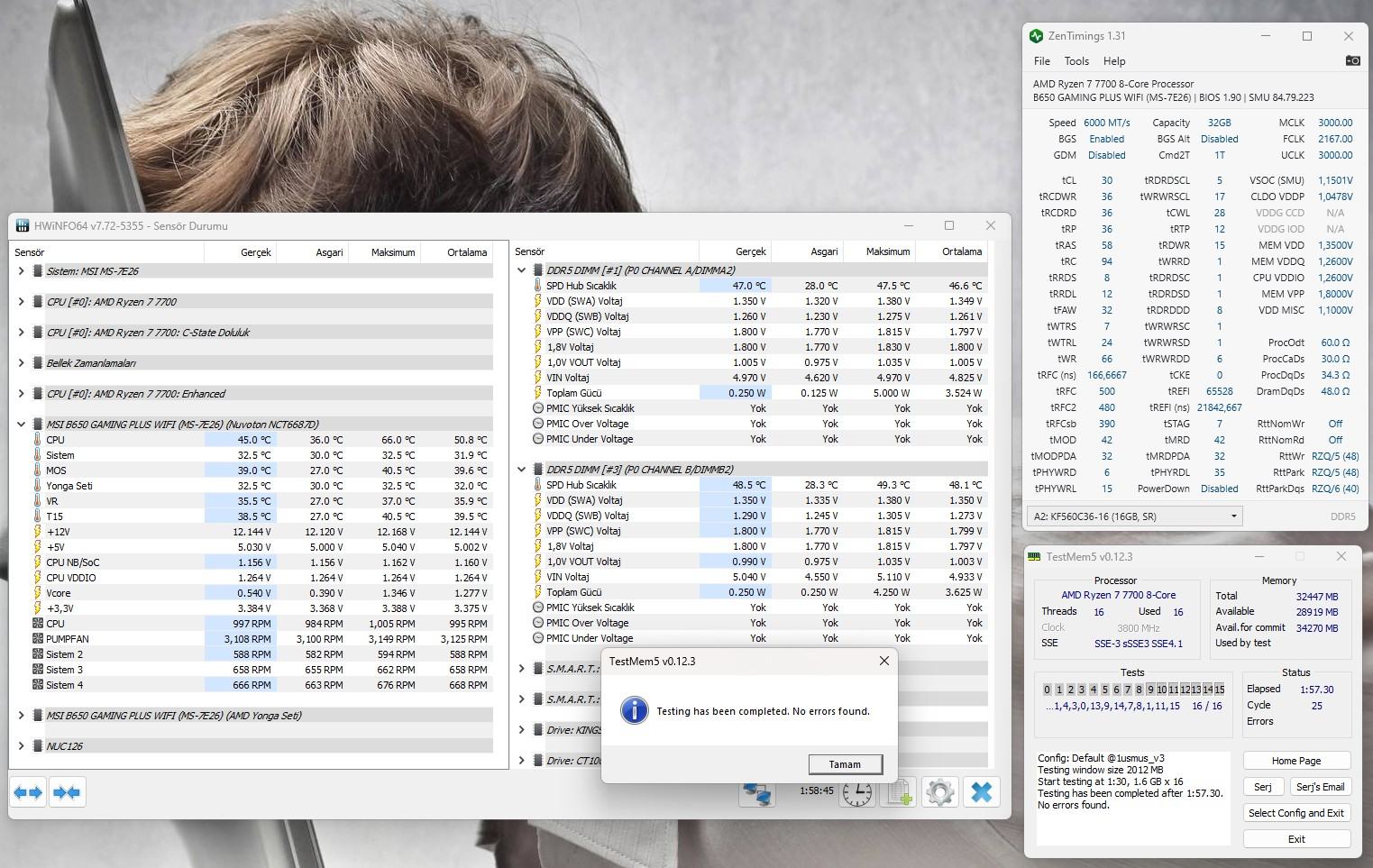Click Toplam Gücü bolt icon for DIMM #3

[x=538, y=592]
